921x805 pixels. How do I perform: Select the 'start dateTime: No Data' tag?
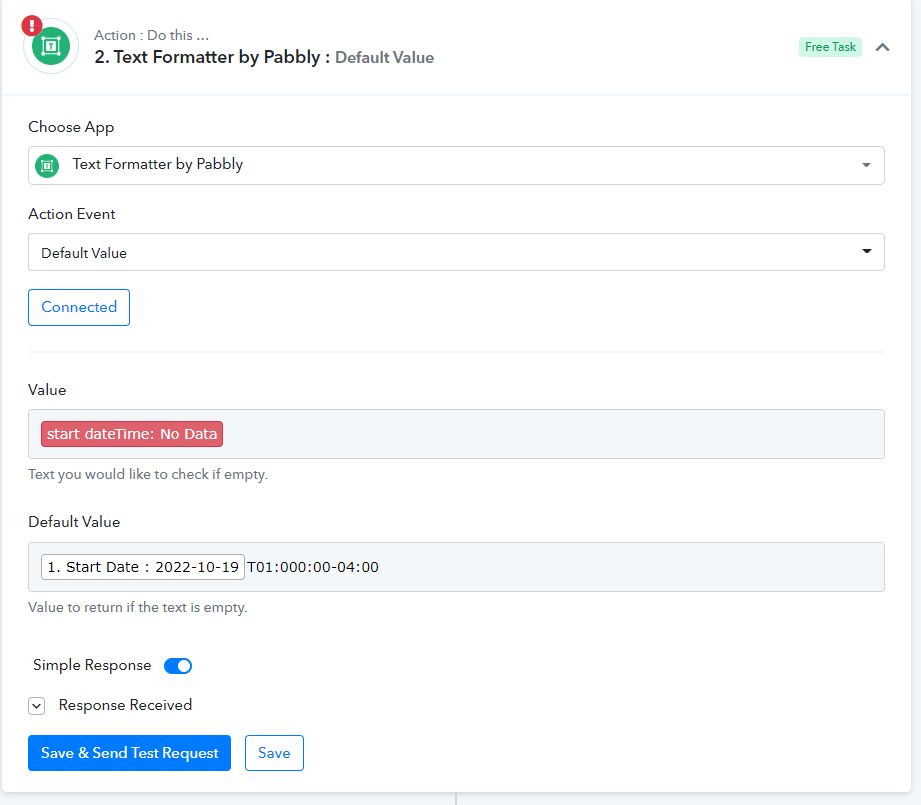(132, 434)
